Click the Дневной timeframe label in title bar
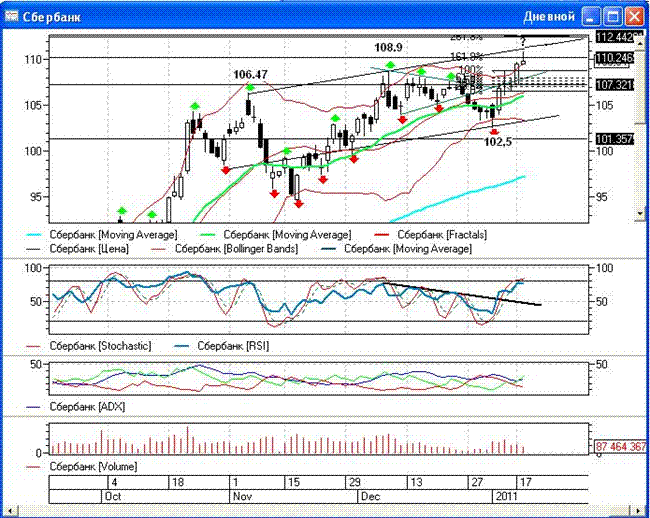This screenshot has height=518, width=650. coord(549,17)
